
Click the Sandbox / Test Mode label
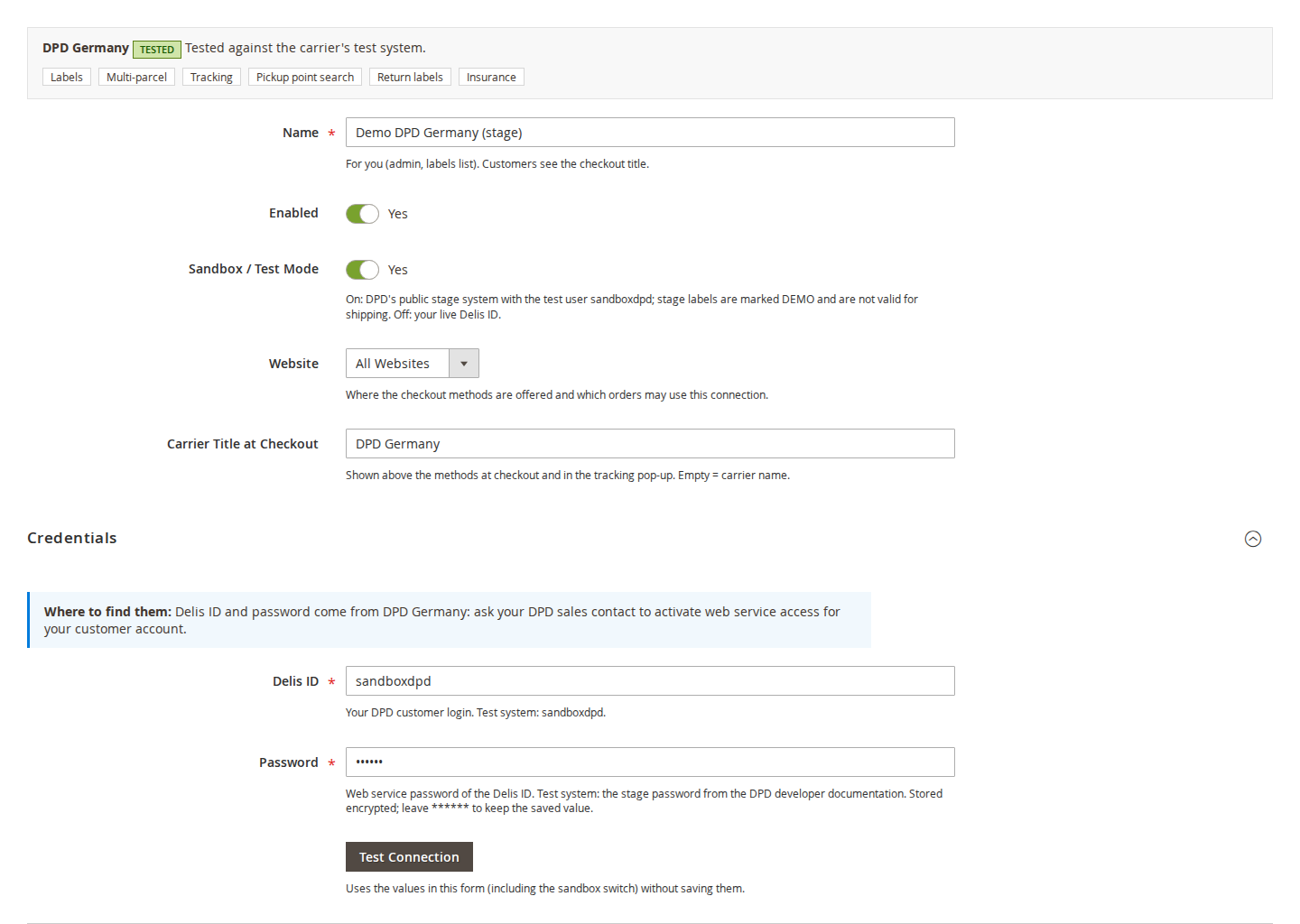254,269
